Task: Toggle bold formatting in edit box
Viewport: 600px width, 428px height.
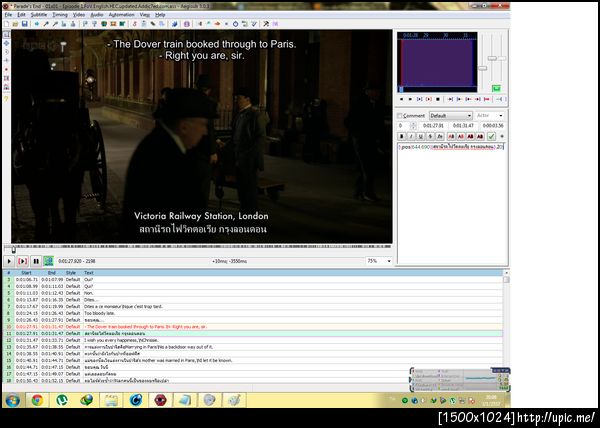Action: pyautogui.click(x=401, y=136)
